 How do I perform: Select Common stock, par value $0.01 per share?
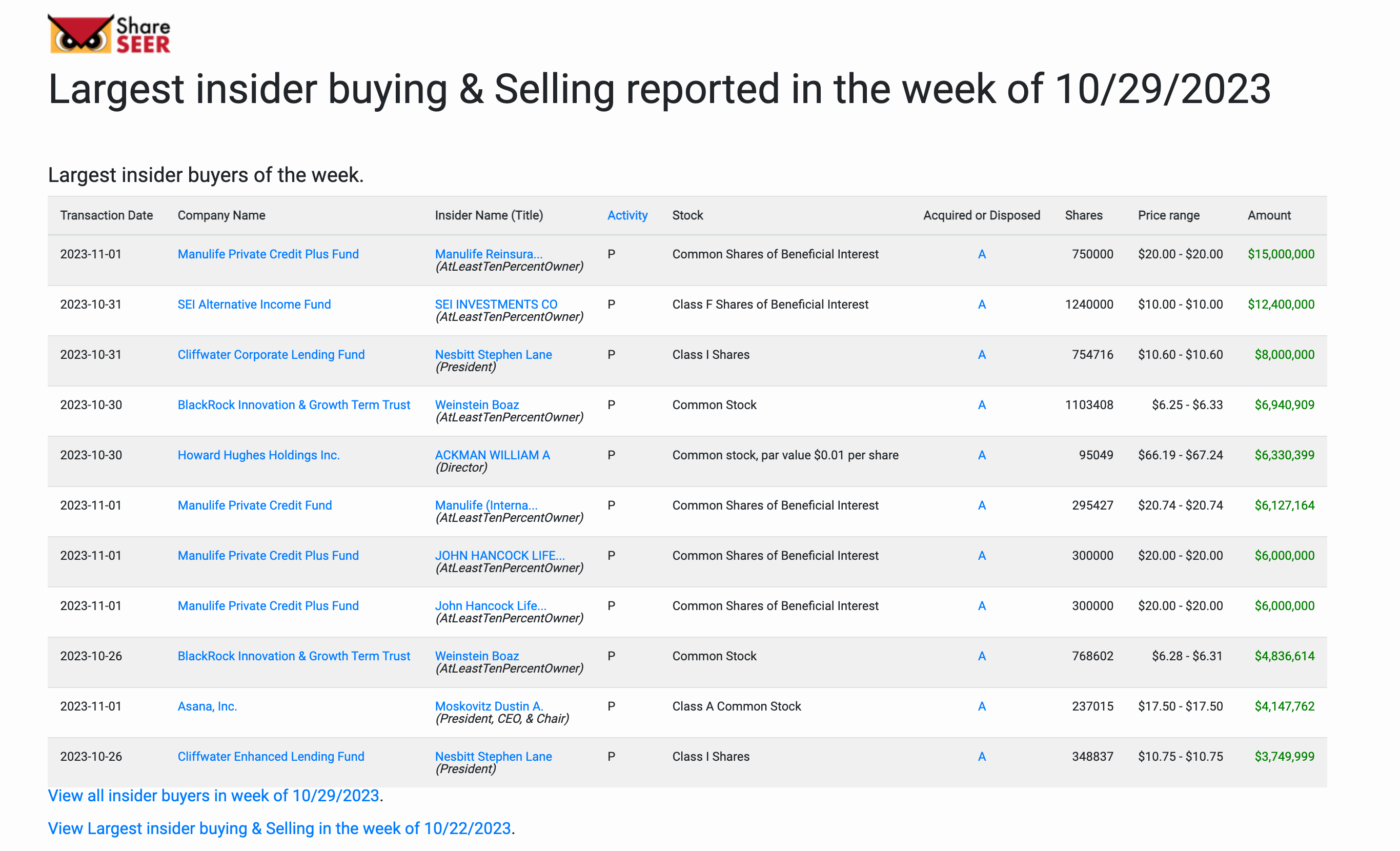pos(785,455)
